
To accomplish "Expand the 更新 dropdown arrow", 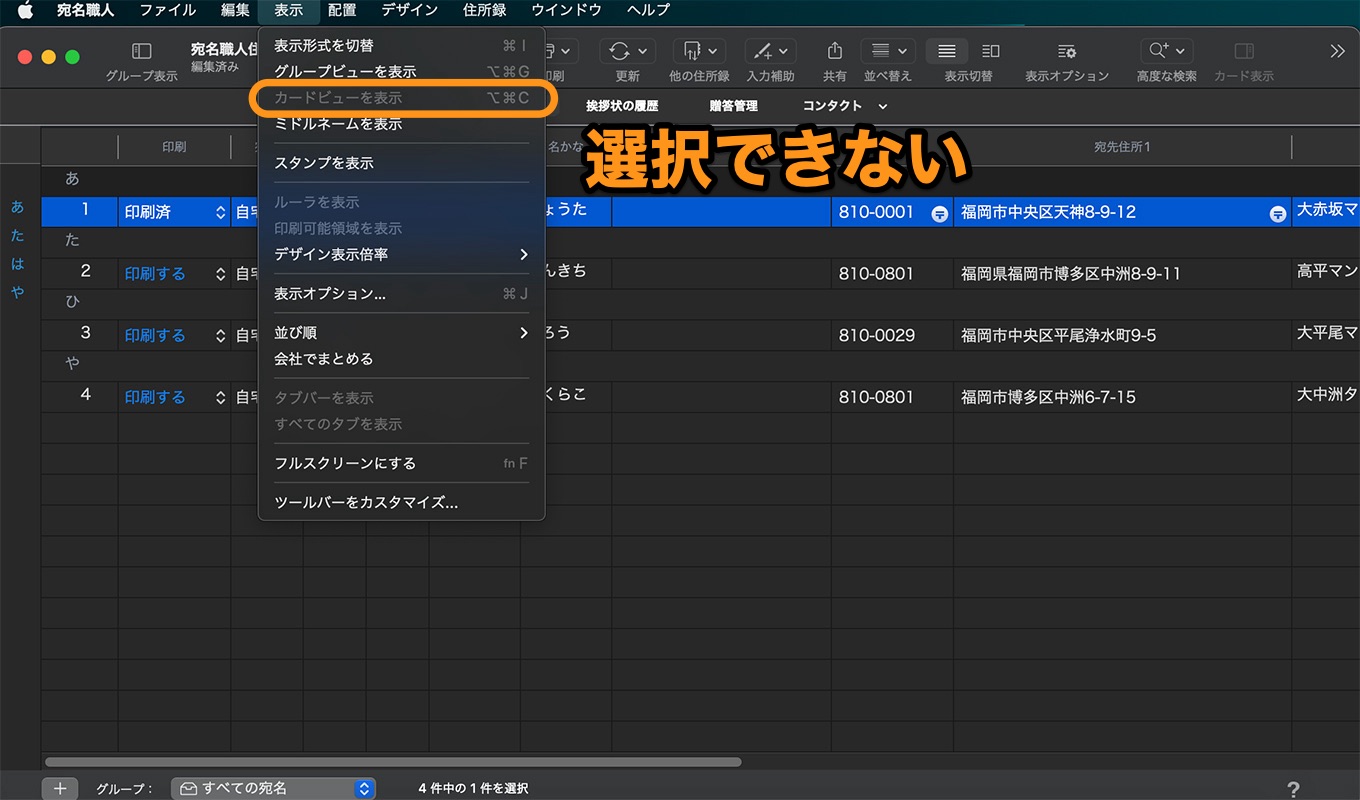I will pyautogui.click(x=640, y=51).
